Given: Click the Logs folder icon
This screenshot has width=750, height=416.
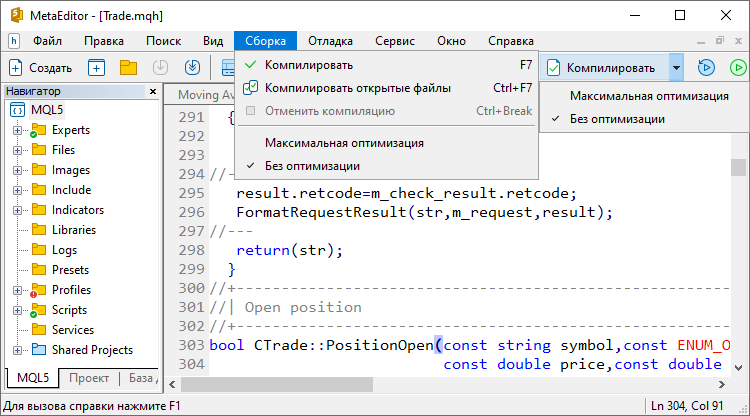Looking at the screenshot, I should 39,250.
